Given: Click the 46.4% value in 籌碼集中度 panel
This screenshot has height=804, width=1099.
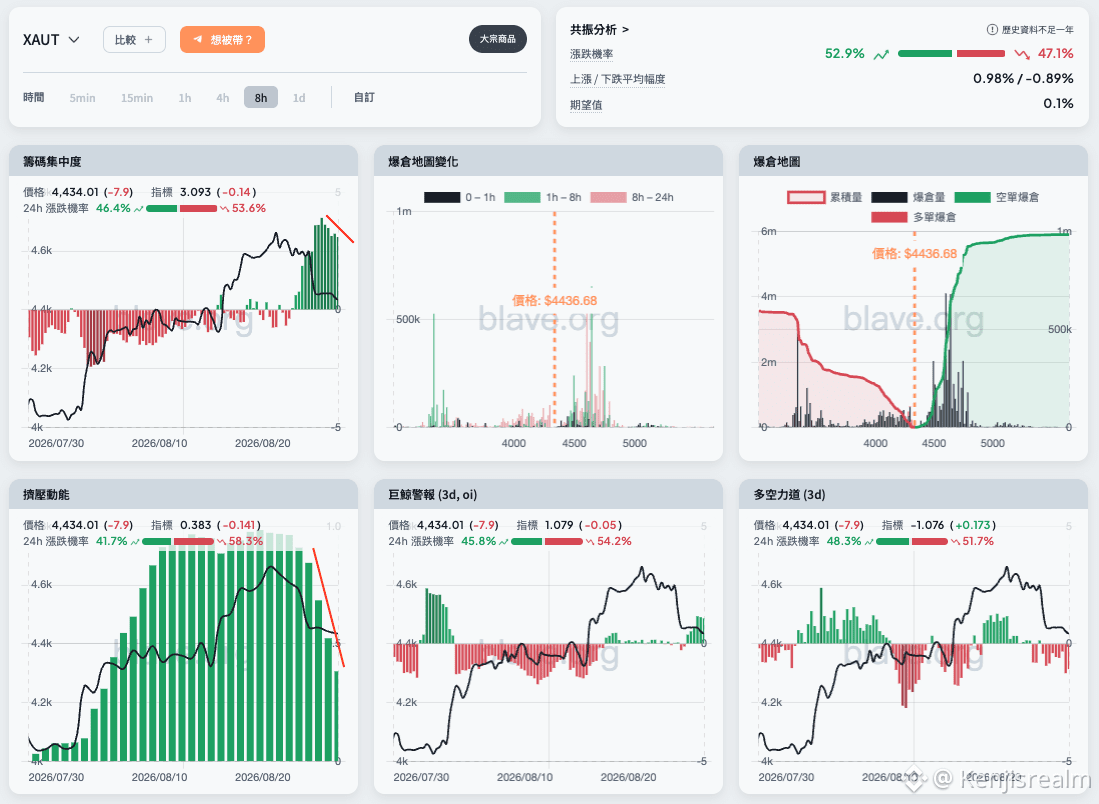Looking at the screenshot, I should coord(113,208).
